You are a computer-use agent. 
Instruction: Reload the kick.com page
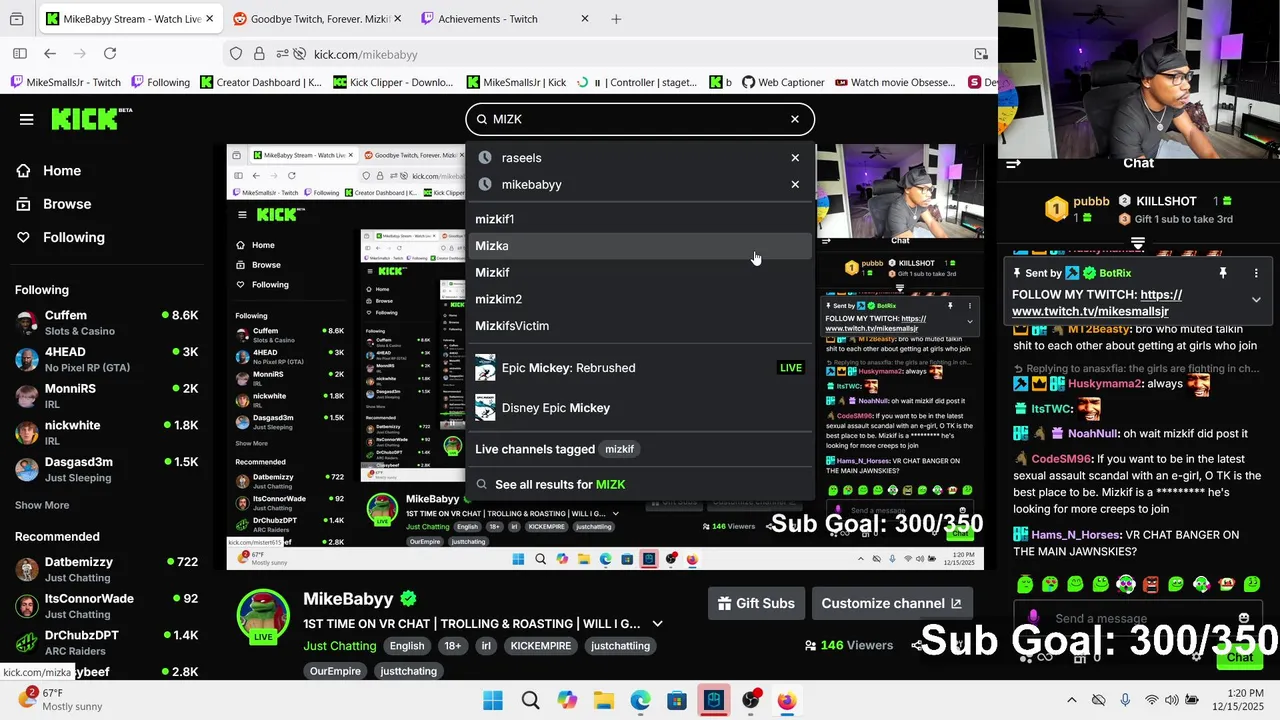click(110, 54)
